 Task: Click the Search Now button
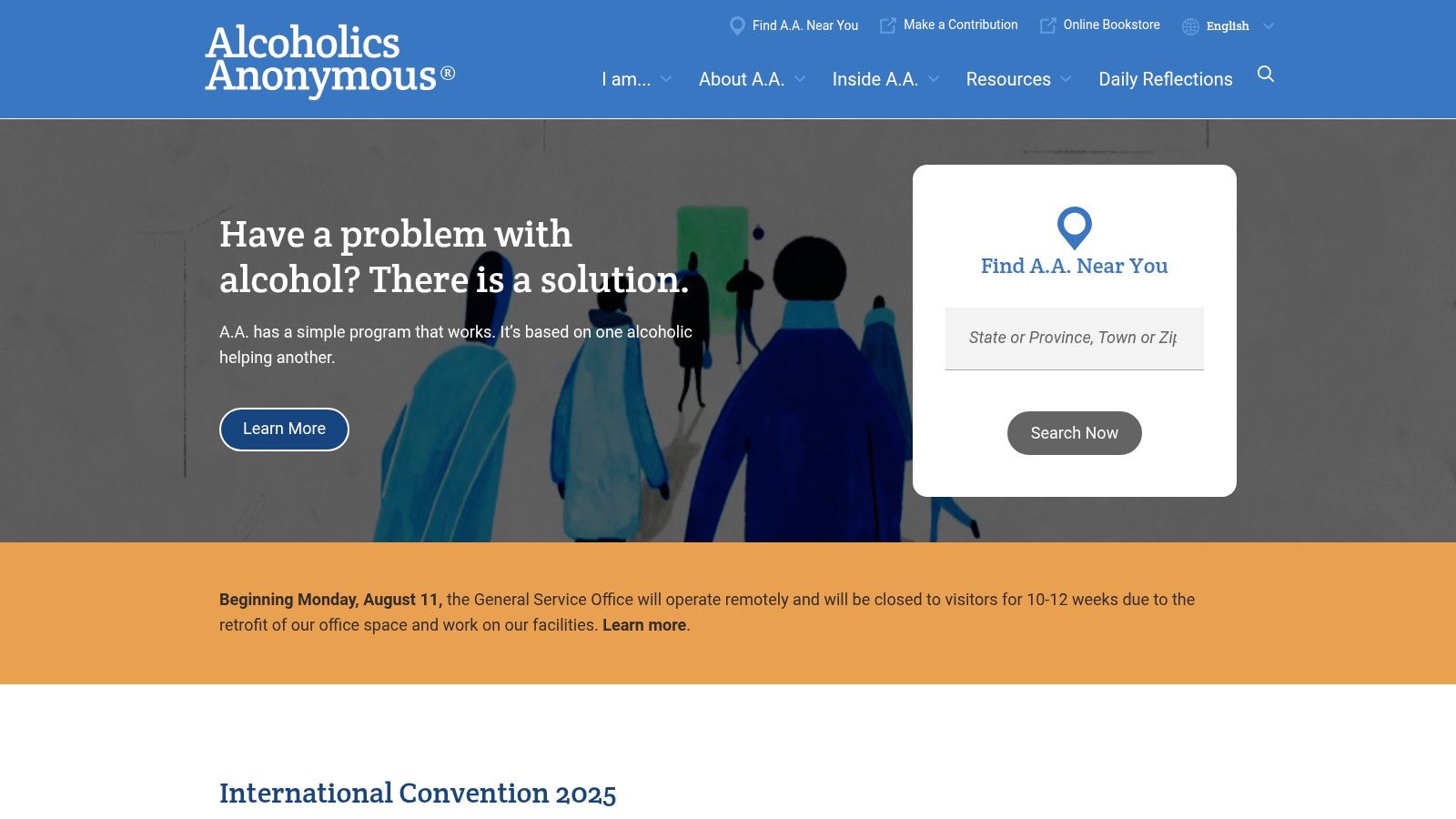(x=1074, y=433)
